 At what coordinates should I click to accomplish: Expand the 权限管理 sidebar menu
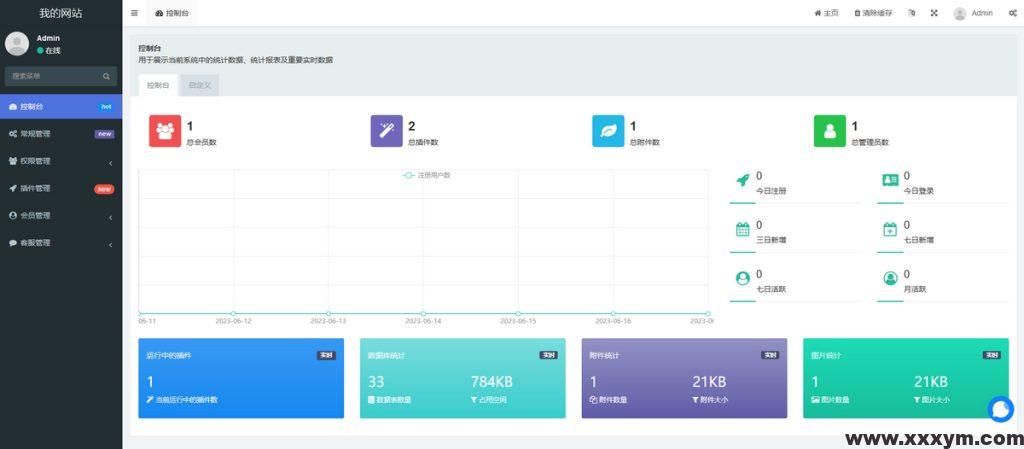60,161
